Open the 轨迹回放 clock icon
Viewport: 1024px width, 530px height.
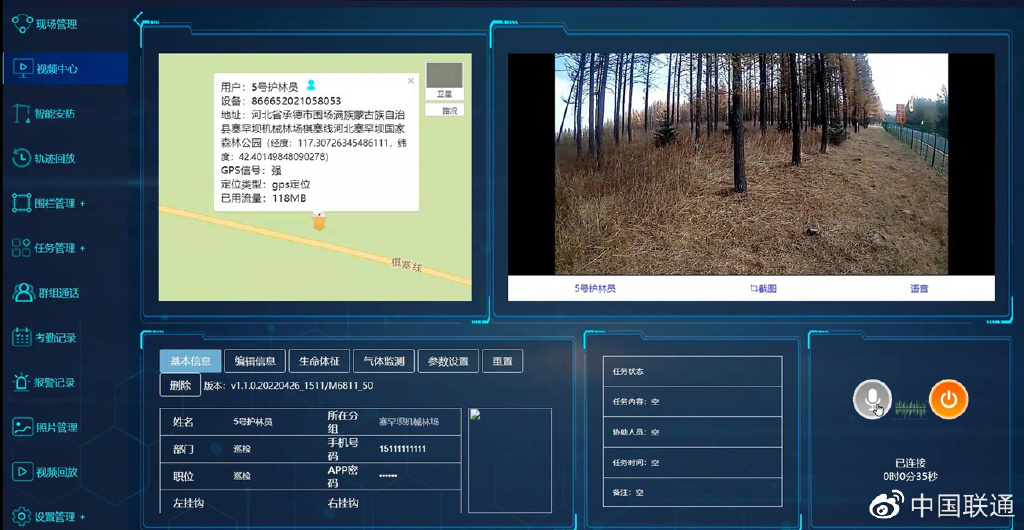[22, 158]
